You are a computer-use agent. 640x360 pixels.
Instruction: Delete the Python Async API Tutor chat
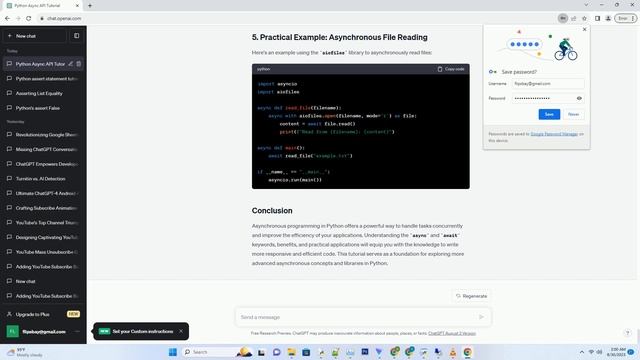79,64
